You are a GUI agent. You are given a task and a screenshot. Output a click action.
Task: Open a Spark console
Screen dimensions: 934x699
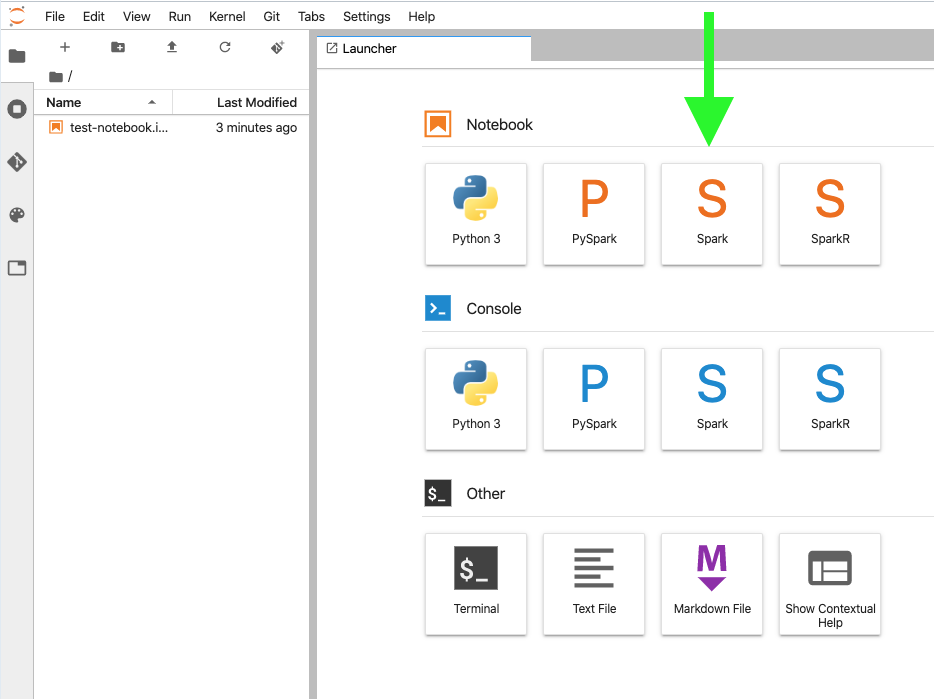(x=712, y=399)
